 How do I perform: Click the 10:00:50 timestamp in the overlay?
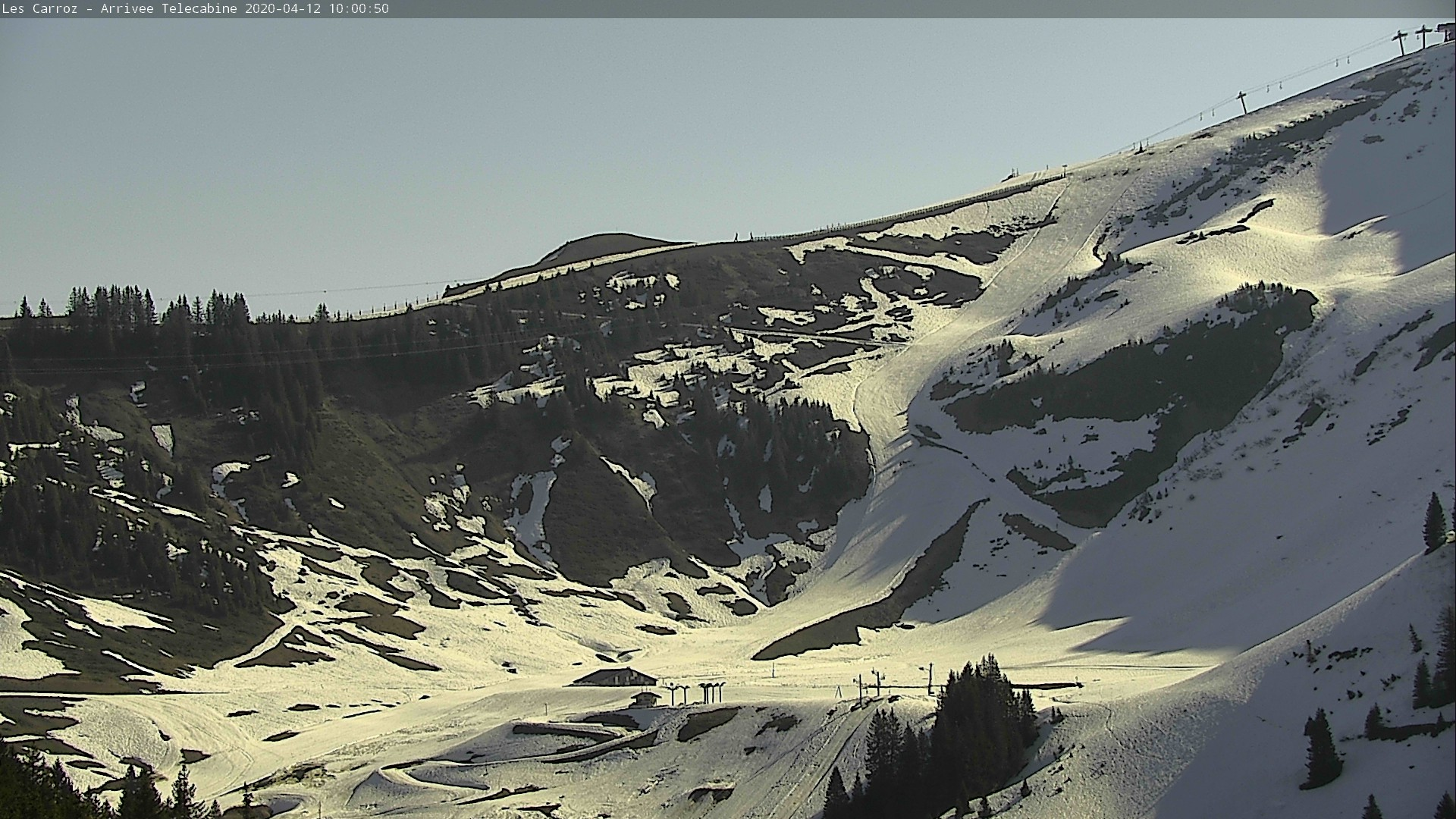359,8
